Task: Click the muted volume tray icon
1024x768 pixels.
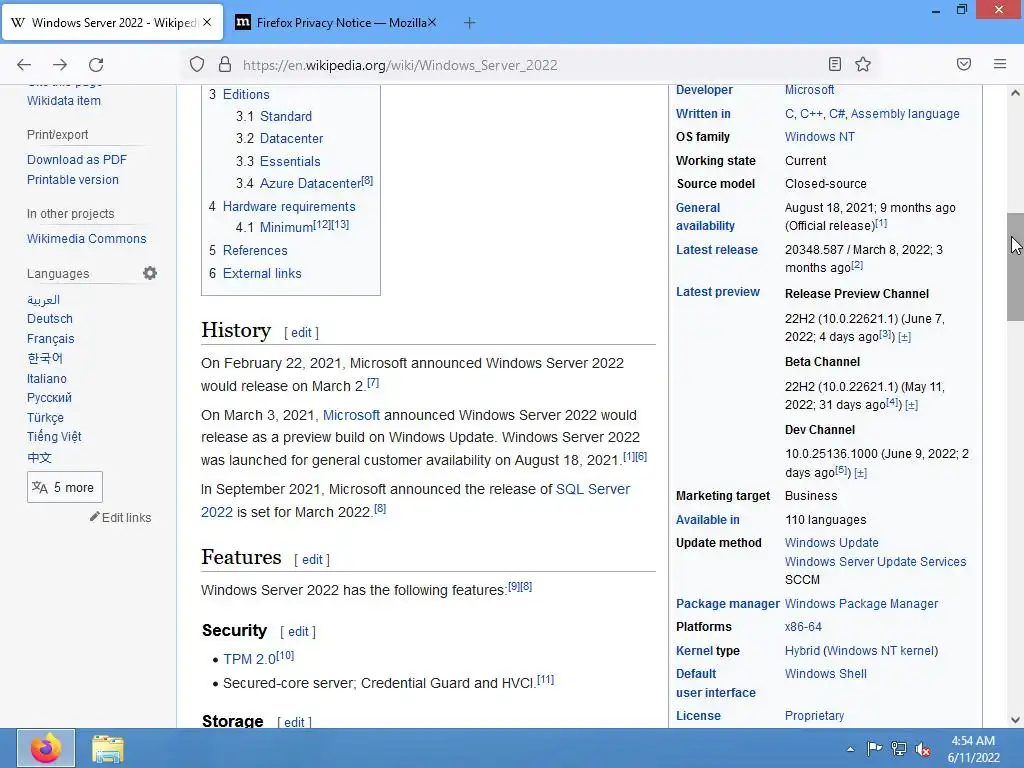Action: 923,749
